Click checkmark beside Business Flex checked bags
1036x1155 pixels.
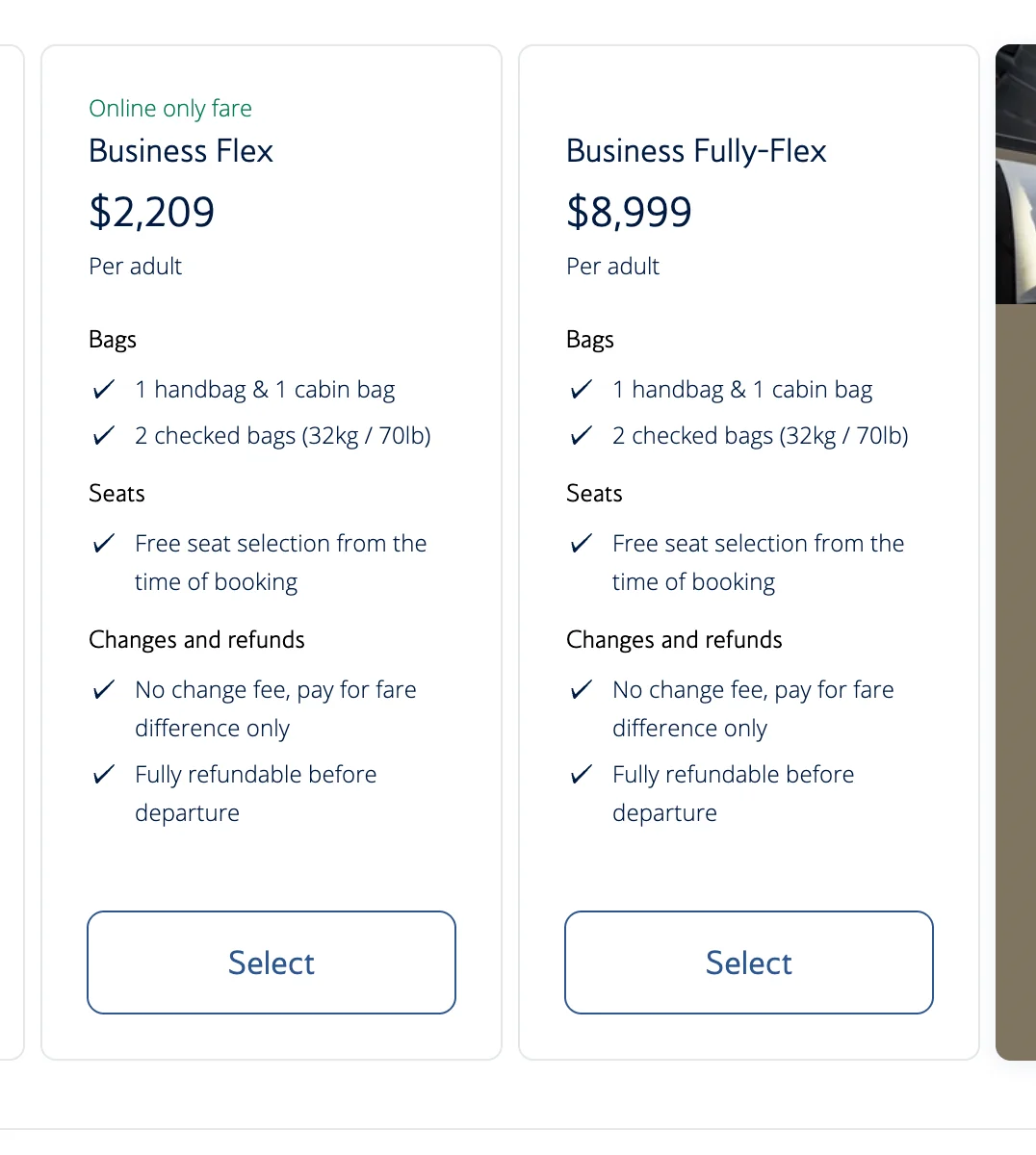click(x=104, y=436)
